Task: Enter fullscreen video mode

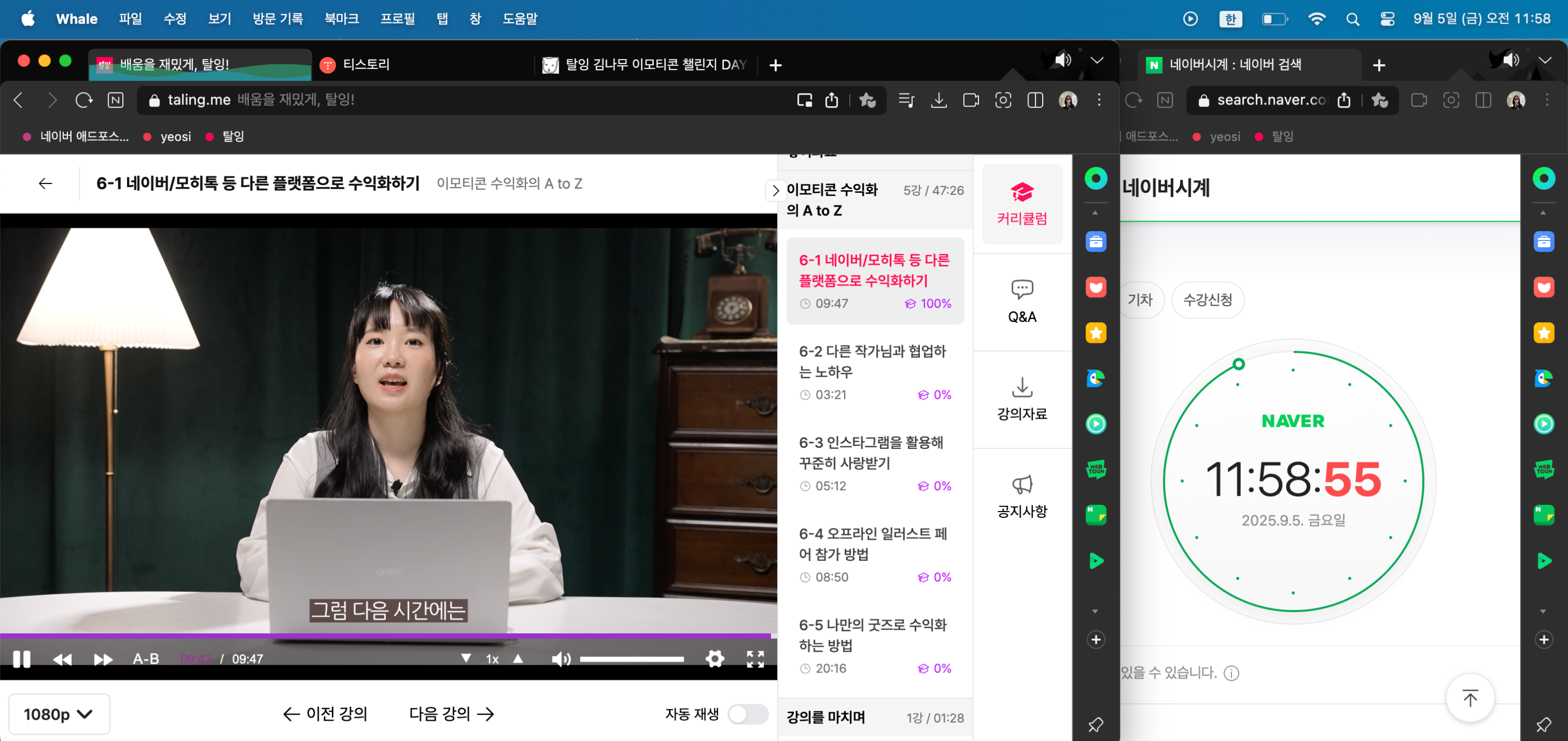Action: [755, 659]
